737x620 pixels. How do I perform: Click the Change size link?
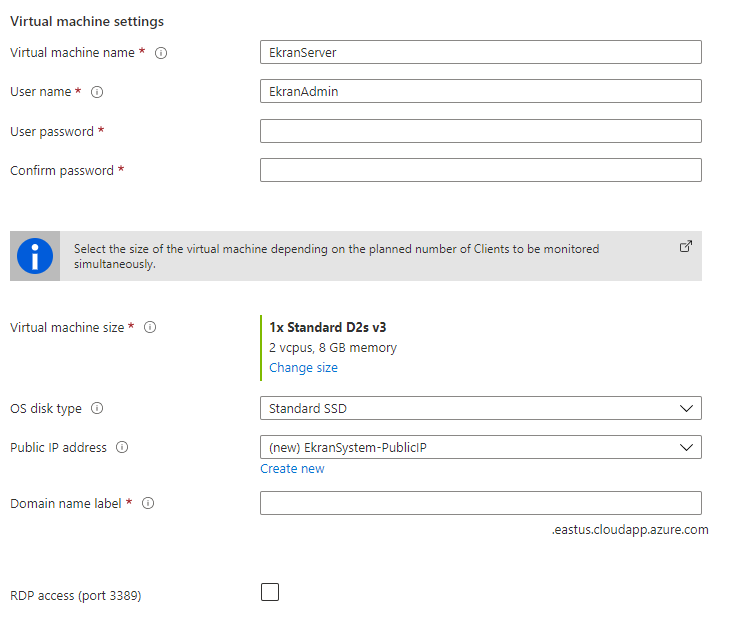(x=303, y=368)
